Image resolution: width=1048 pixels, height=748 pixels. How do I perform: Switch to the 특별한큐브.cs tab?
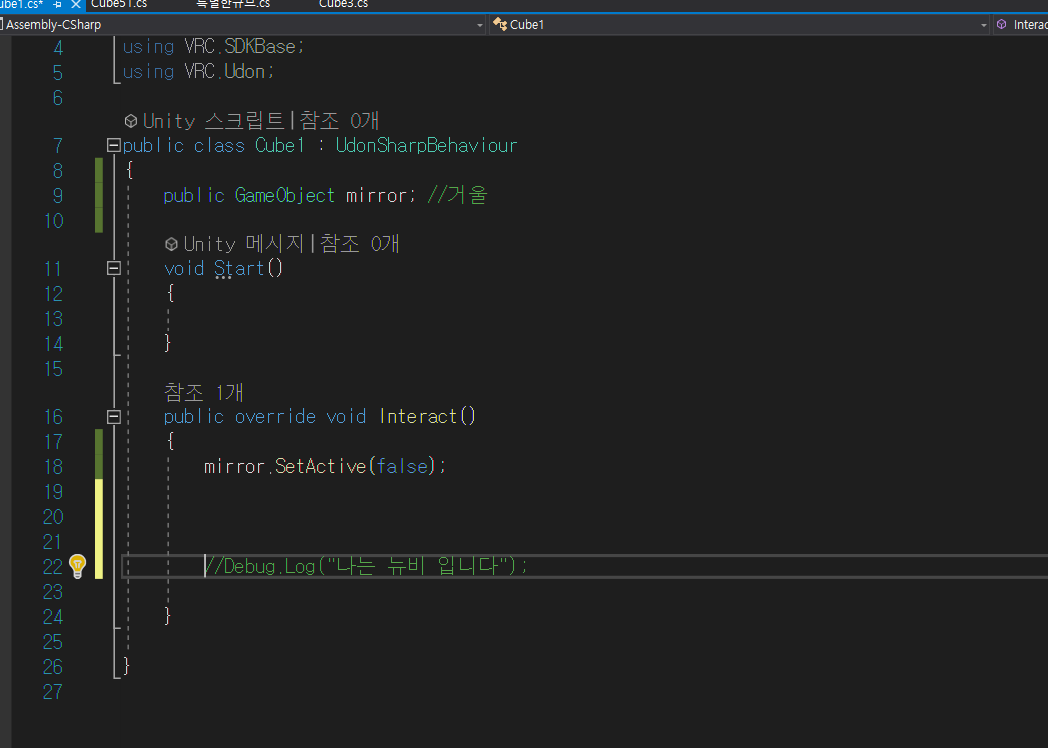coord(233,4)
